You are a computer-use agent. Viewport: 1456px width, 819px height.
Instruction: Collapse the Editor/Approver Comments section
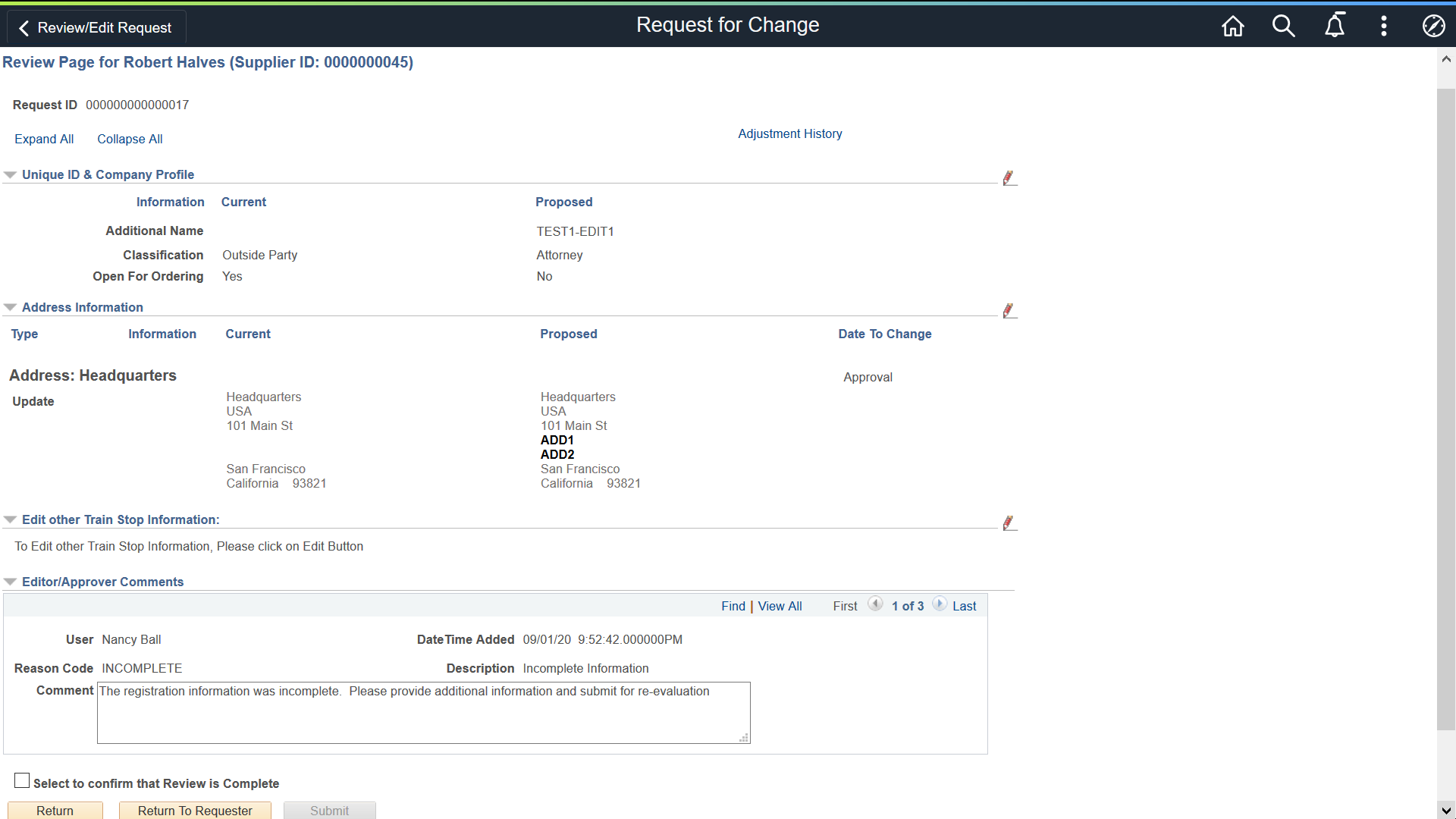[x=10, y=581]
